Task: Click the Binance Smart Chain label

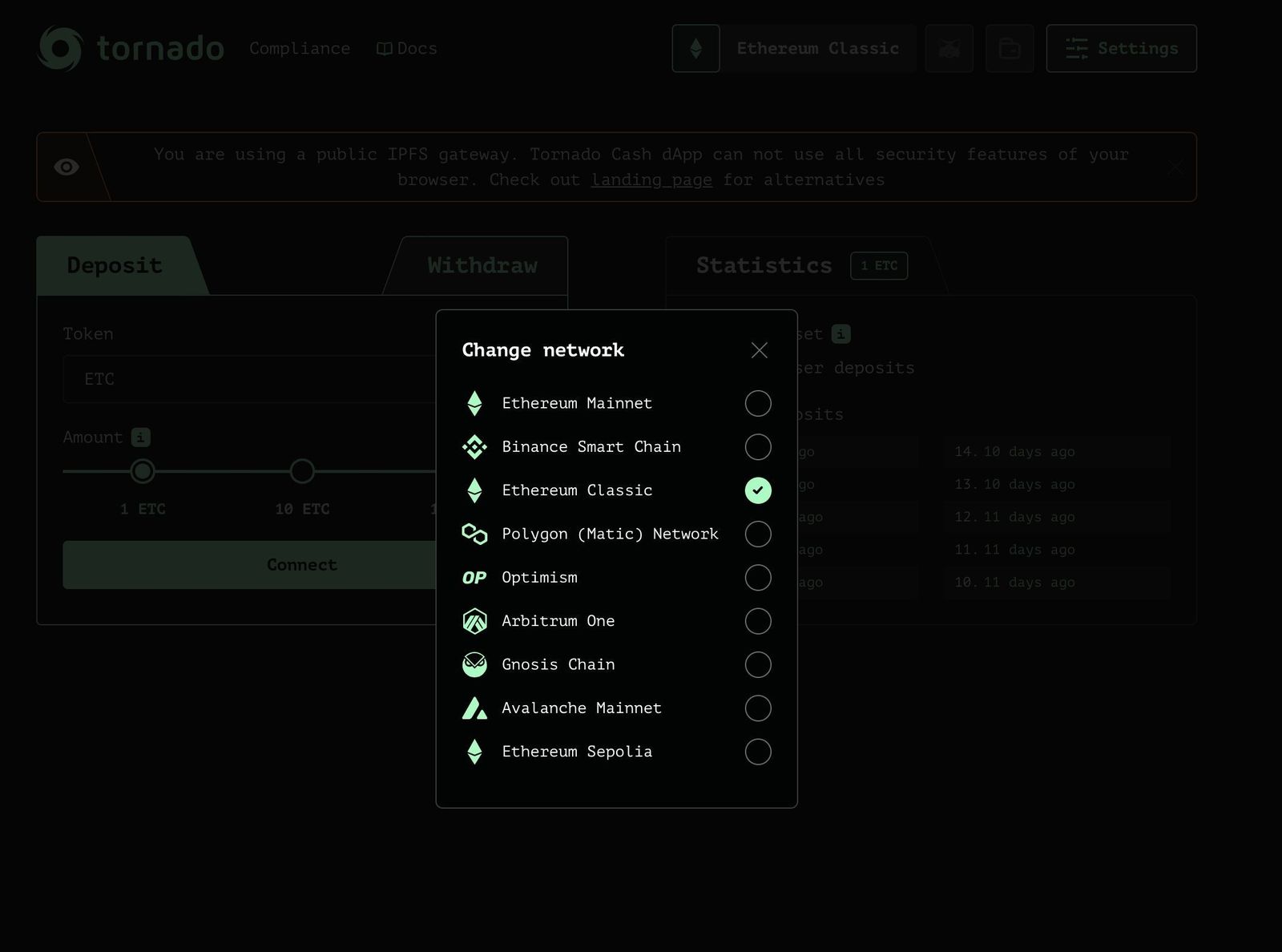Action: pos(591,447)
